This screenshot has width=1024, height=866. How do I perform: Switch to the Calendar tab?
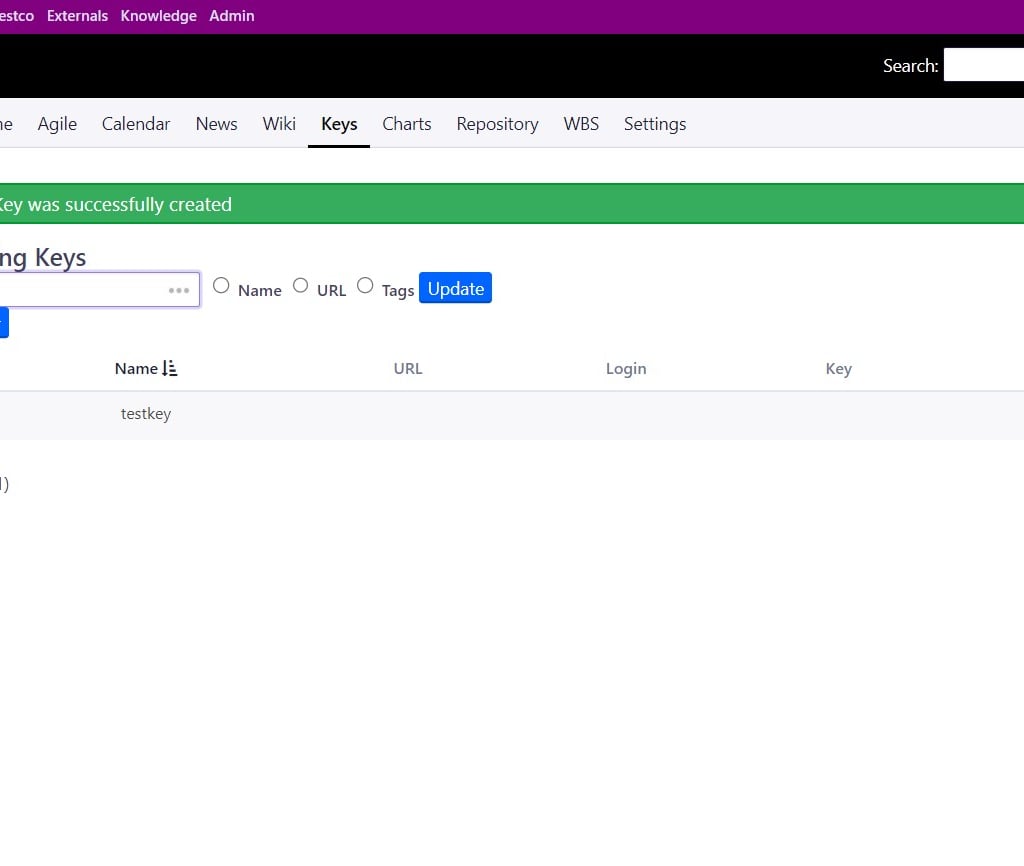click(136, 124)
